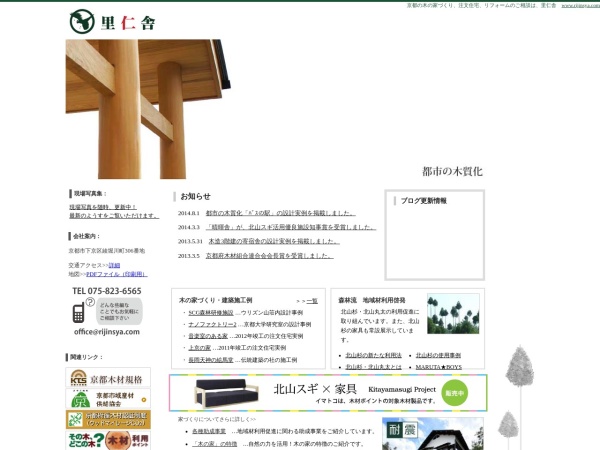Open the ナノファクトリー2 project link
The width and height of the screenshot is (600, 450).
click(x=212, y=324)
